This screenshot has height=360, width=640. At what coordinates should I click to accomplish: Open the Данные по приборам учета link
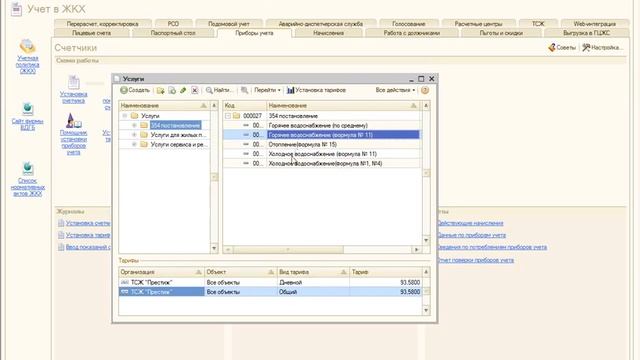(x=471, y=235)
